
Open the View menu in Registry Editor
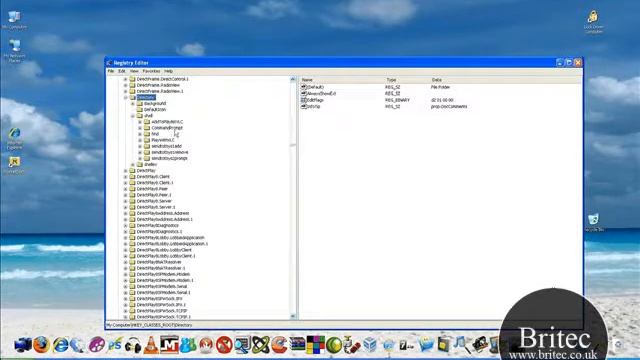point(134,71)
